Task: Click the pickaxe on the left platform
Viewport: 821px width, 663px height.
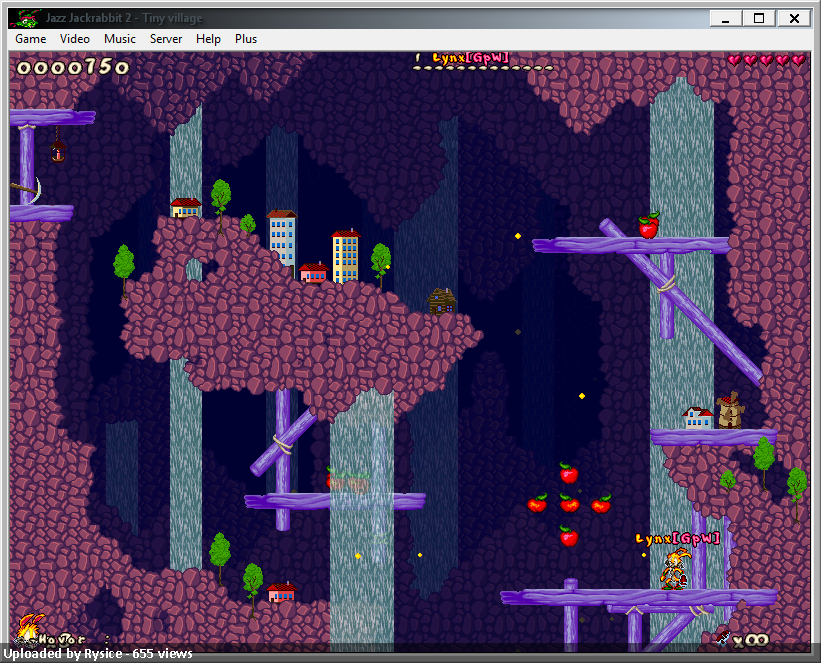Action: [26, 190]
